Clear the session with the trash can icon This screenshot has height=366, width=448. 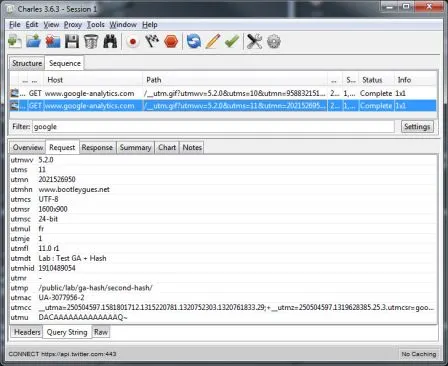coord(91,42)
